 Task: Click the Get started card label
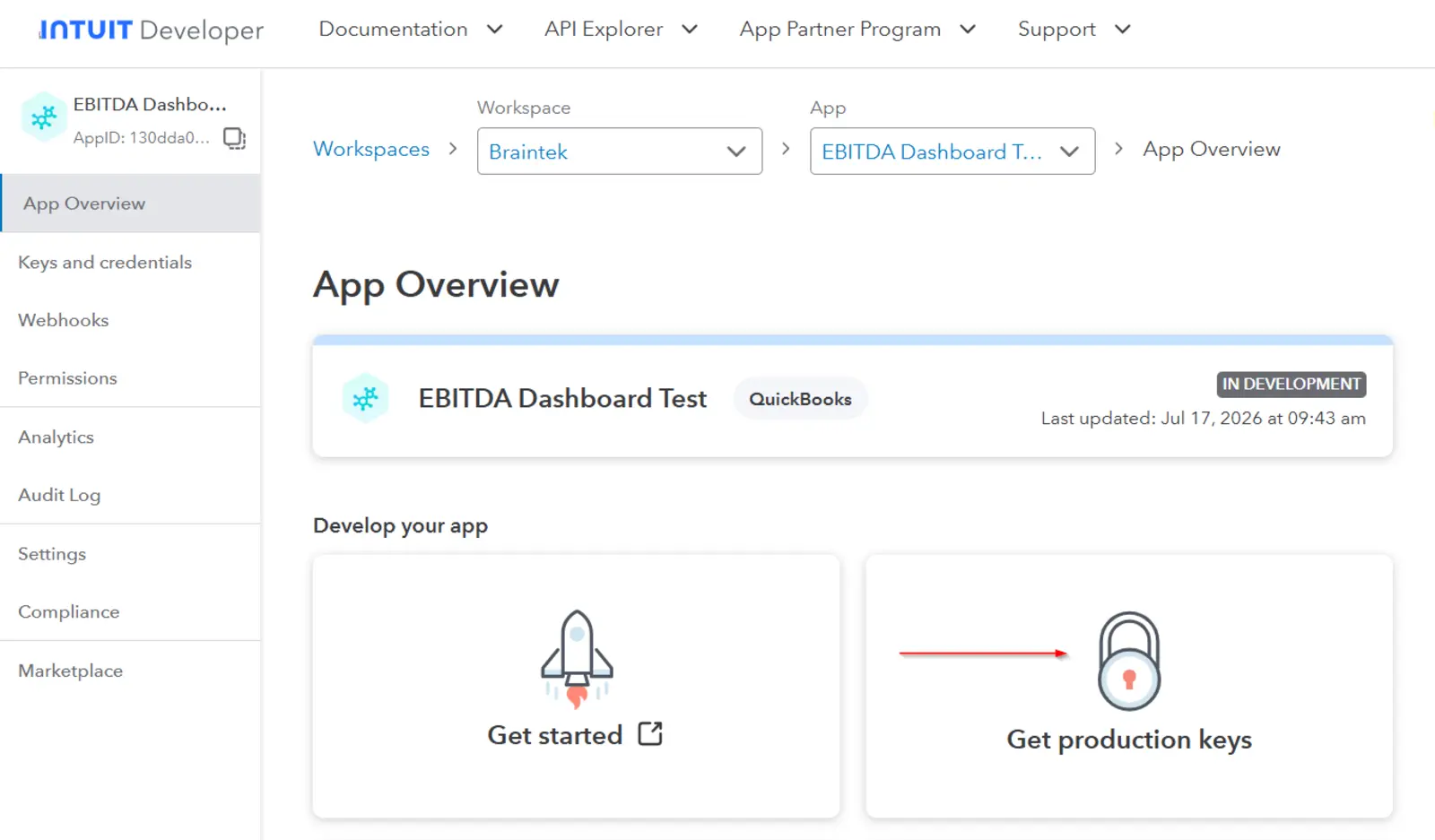coord(555,735)
